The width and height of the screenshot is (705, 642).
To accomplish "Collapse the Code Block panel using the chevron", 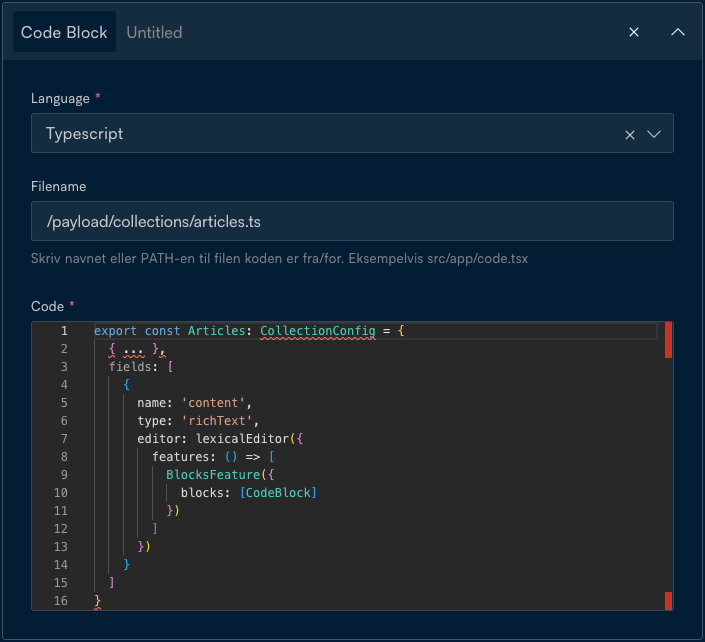I will pyautogui.click(x=678, y=32).
